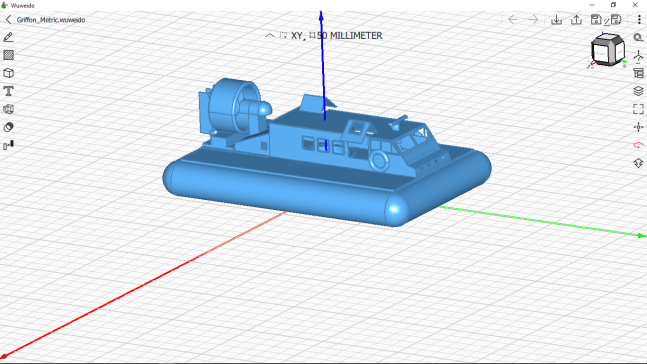647x364 pixels.
Task: Collapse the XY 50 MILLIMETER workplane bar
Action: click(x=269, y=35)
